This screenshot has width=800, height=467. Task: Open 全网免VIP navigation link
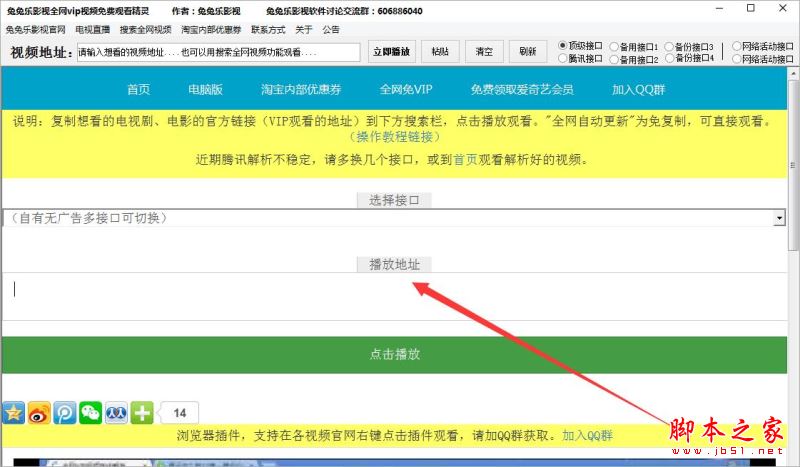(x=406, y=89)
